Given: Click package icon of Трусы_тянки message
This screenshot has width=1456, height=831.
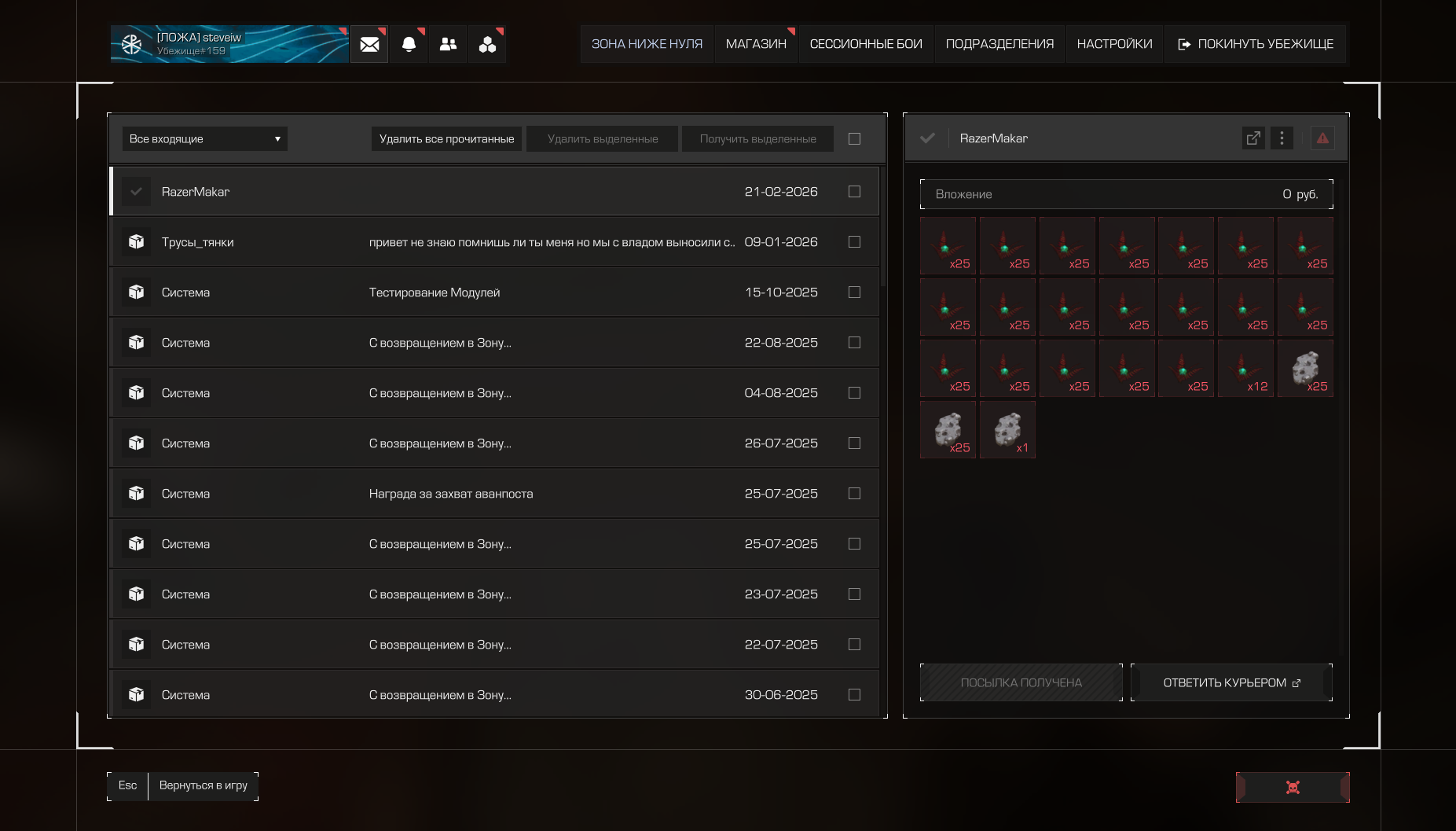Looking at the screenshot, I should point(137,242).
